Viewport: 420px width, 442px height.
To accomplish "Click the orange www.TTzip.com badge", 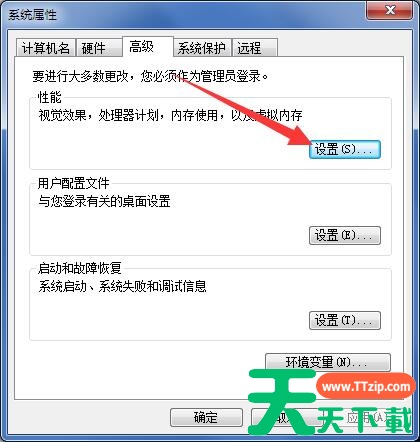I will pos(366,386).
